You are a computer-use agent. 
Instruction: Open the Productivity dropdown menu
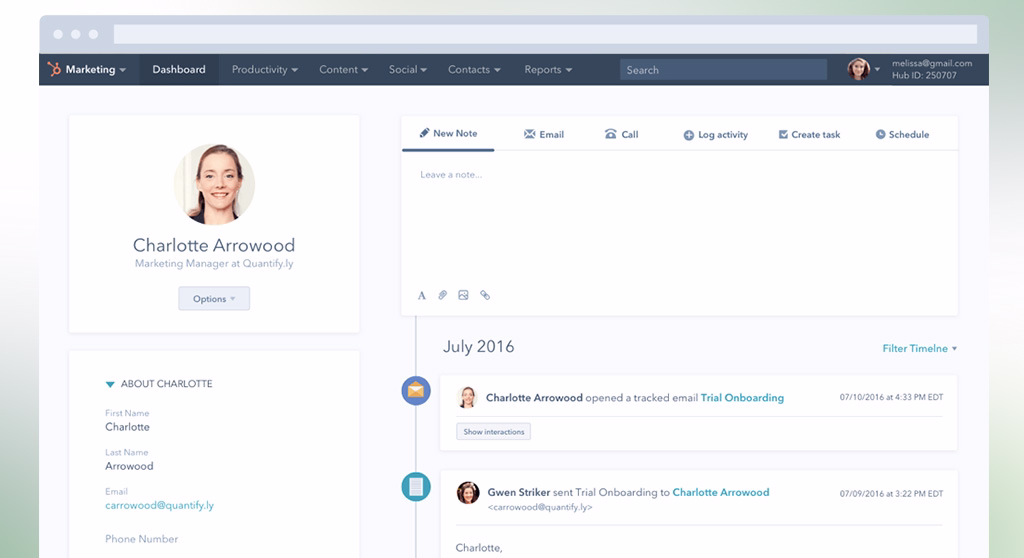tap(264, 69)
